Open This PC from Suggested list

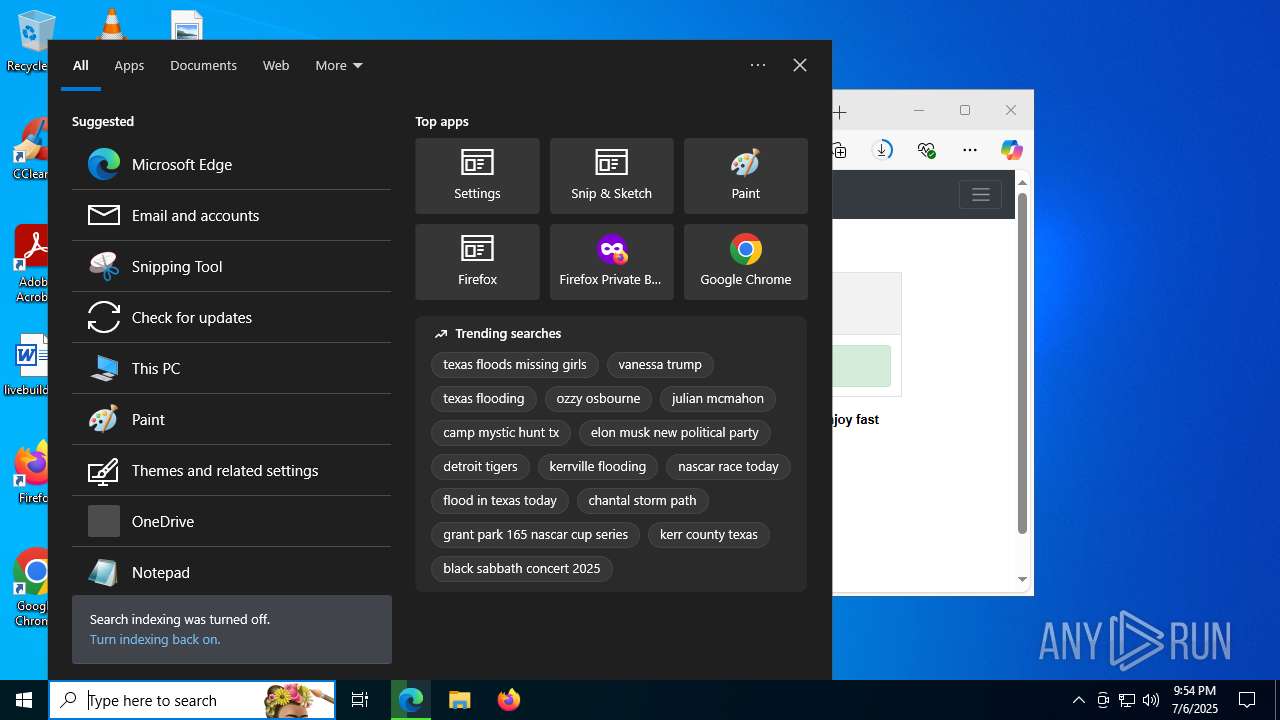tap(231, 368)
